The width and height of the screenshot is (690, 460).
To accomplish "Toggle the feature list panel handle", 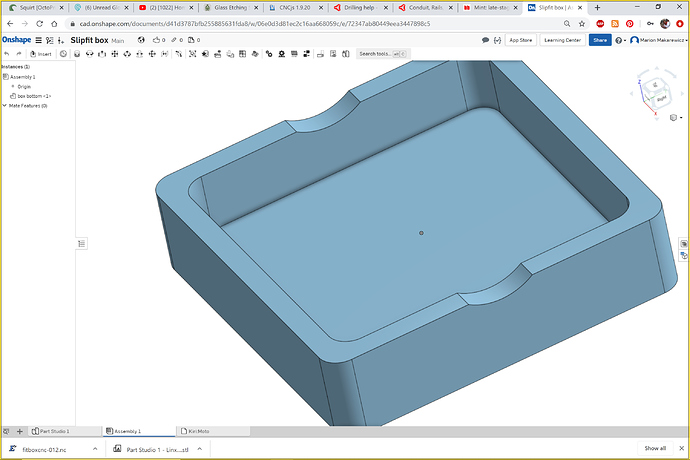I will pyautogui.click(x=82, y=243).
